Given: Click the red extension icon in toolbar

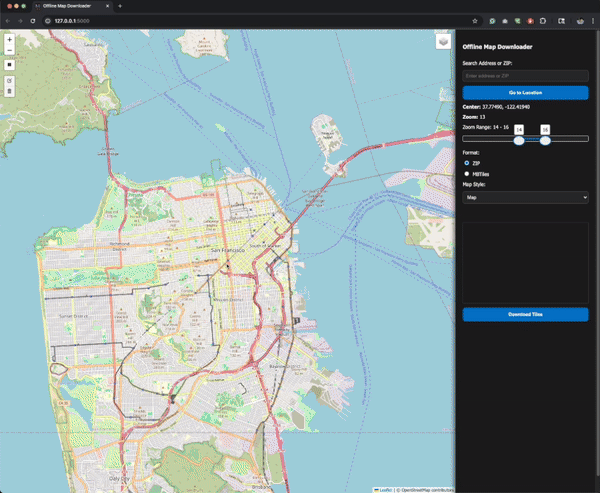Looking at the screenshot, I should click(530, 21).
